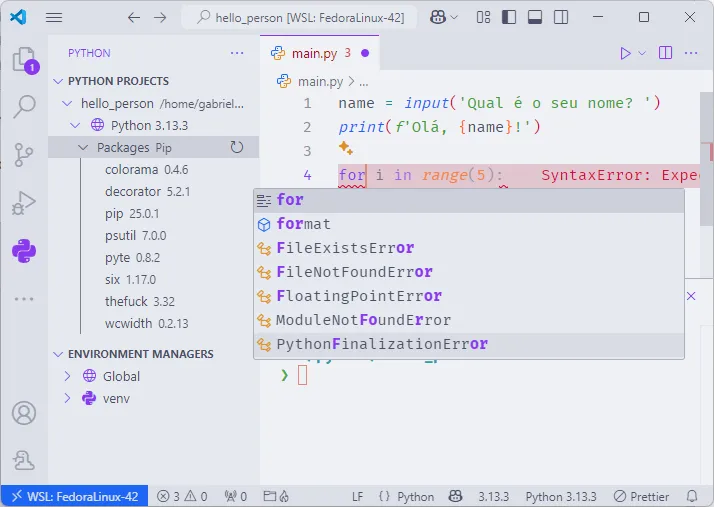Click the breadcrumb ellipsis after main.py
This screenshot has width=714, height=507.
point(364,82)
